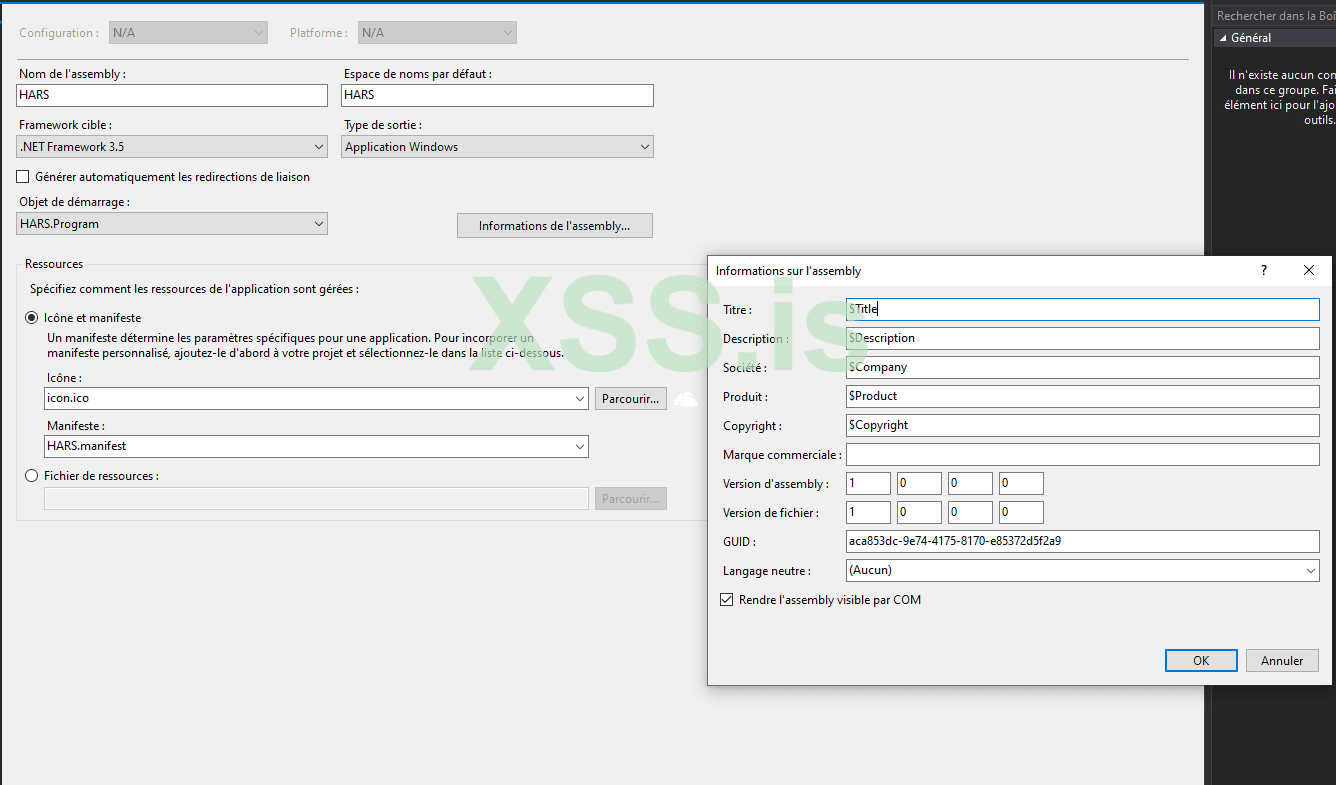1336x785 pixels.
Task: Select the 'Icône et manifeste' radio button
Action: click(31, 319)
